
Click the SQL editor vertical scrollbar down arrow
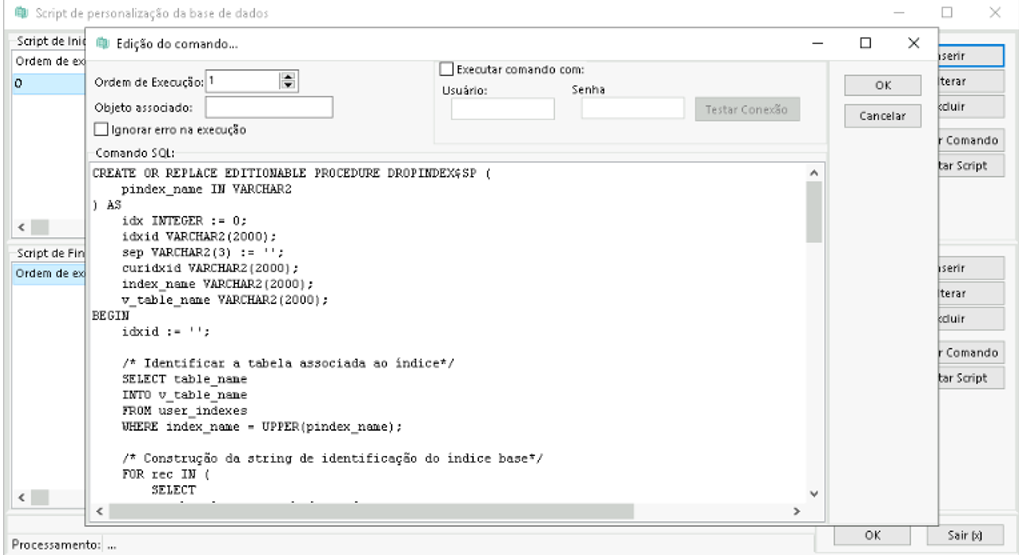coord(814,494)
